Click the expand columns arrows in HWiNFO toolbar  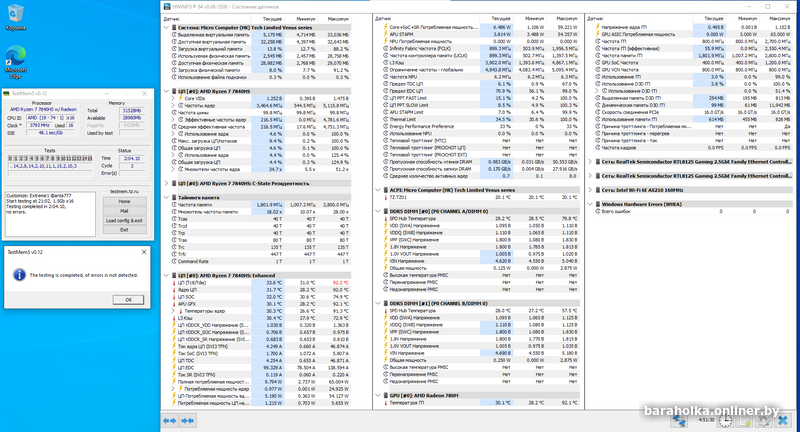point(169,421)
